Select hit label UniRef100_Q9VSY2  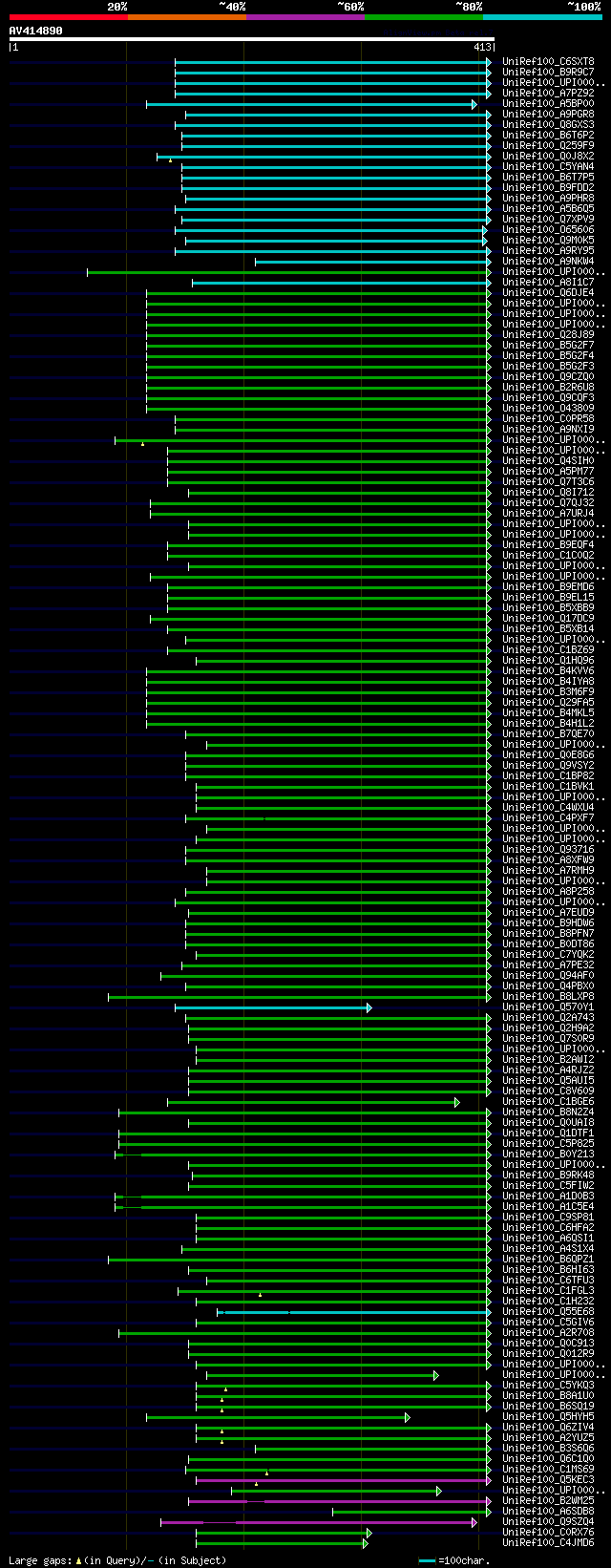point(548,766)
